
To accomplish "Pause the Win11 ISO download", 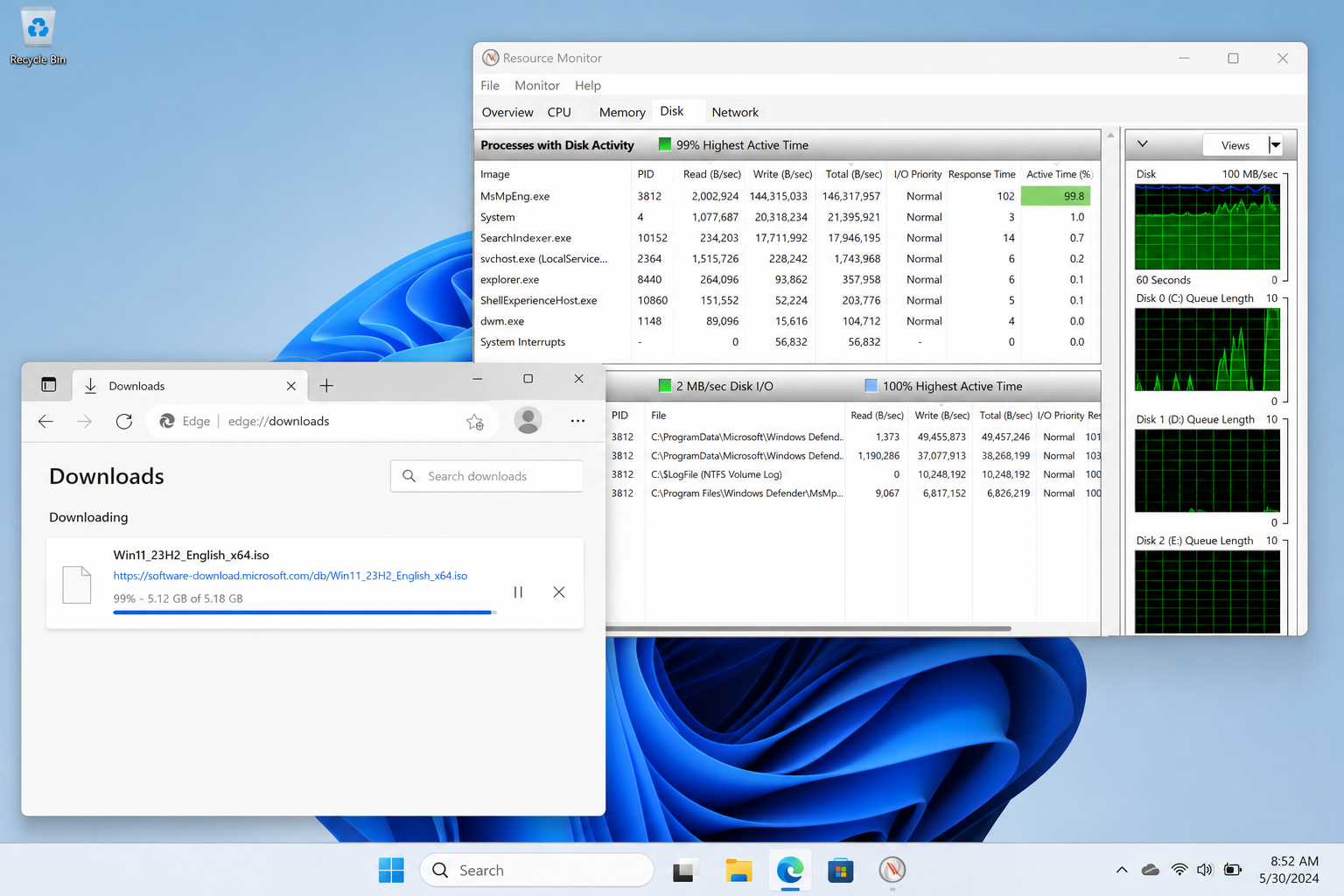I will (x=518, y=592).
